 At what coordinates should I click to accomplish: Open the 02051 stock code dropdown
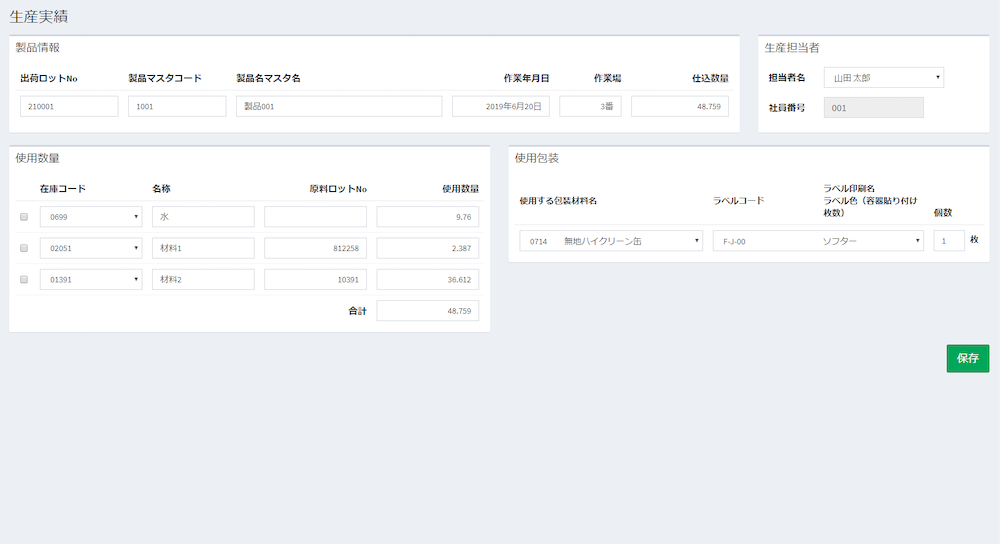click(x=91, y=248)
